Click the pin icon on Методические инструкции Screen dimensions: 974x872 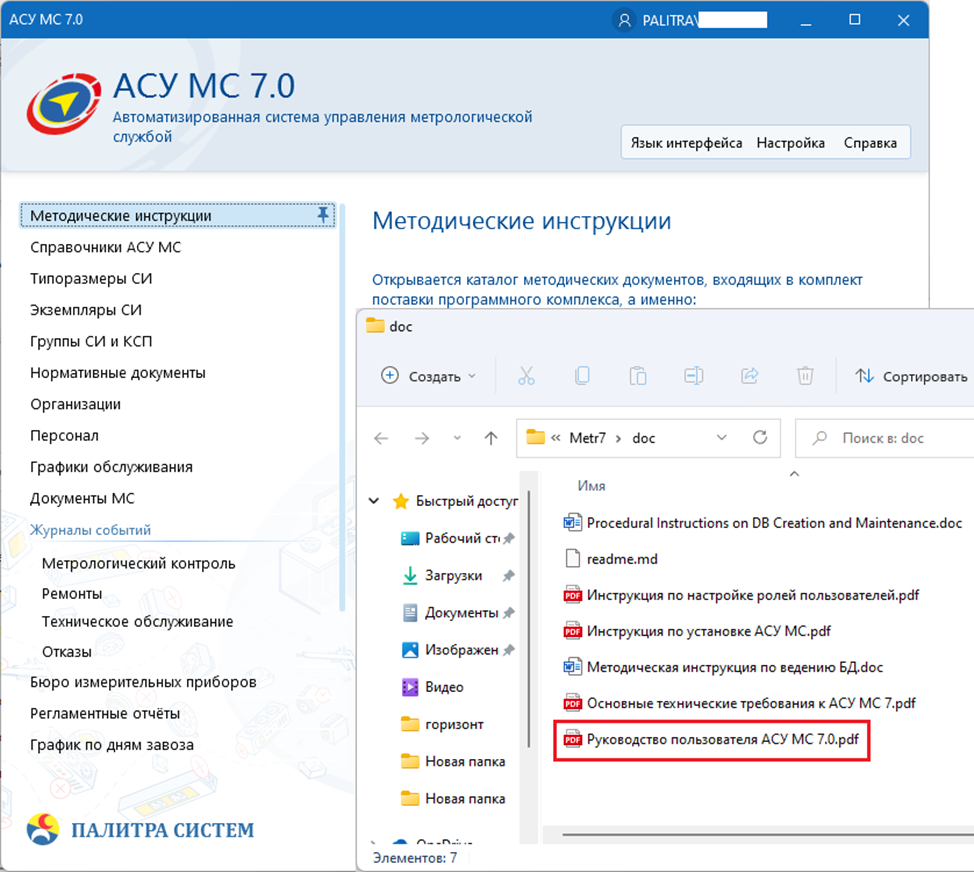click(x=323, y=215)
